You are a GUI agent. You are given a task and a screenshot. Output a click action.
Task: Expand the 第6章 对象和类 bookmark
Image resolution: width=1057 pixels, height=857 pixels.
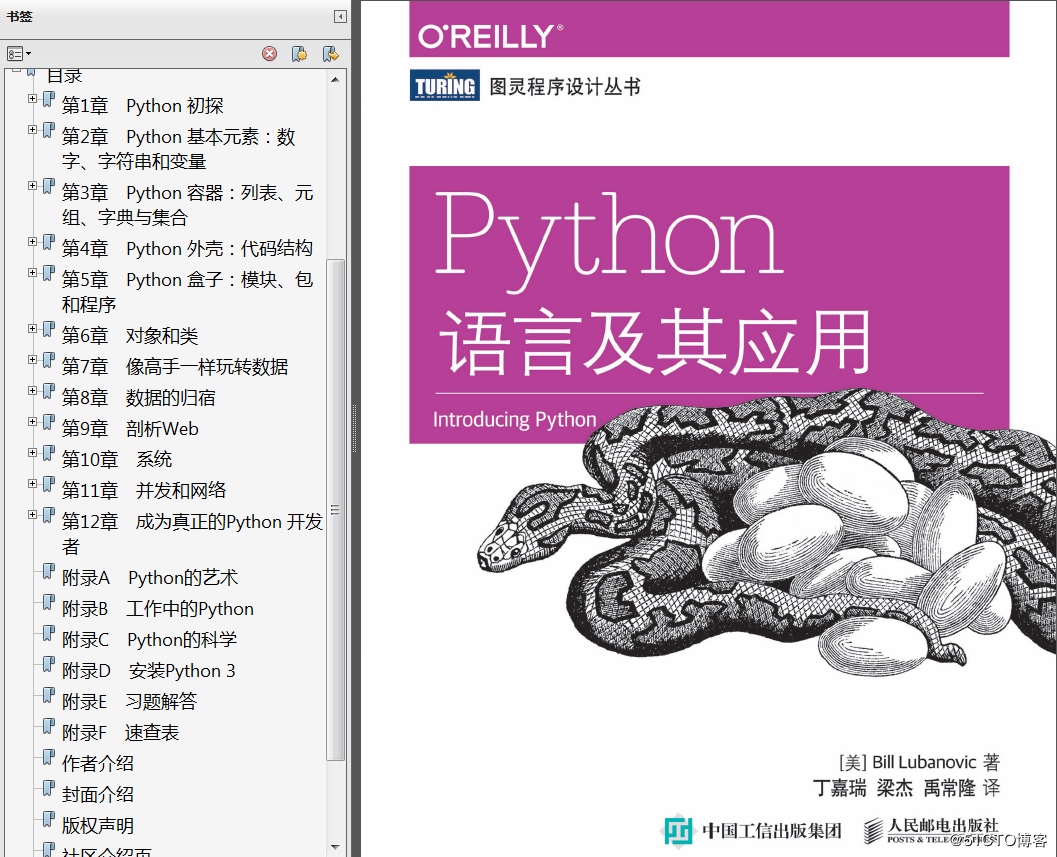click(32, 328)
